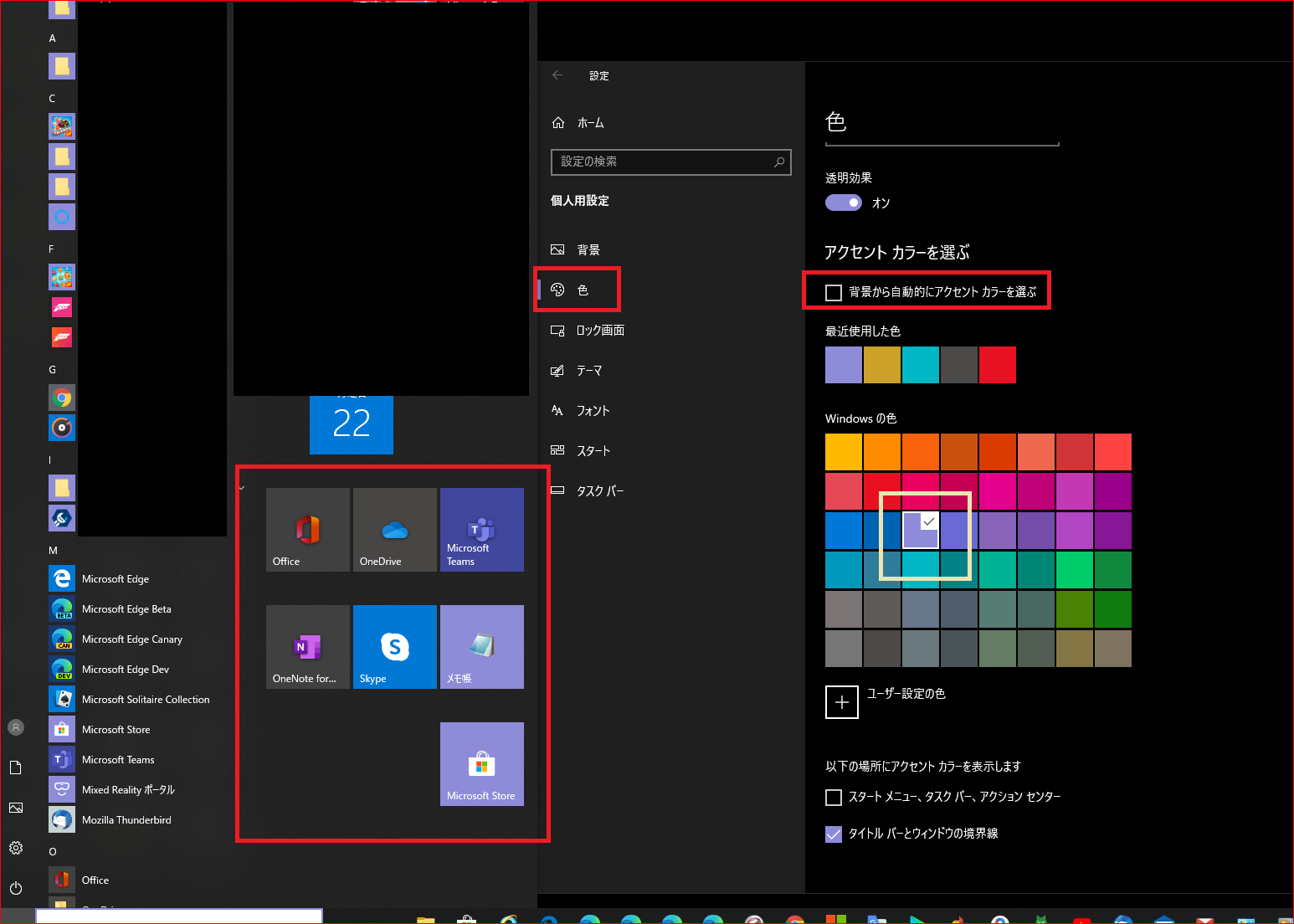1294x924 pixels.
Task: Pick the recent dark gray color swatch
Action: tap(959, 365)
